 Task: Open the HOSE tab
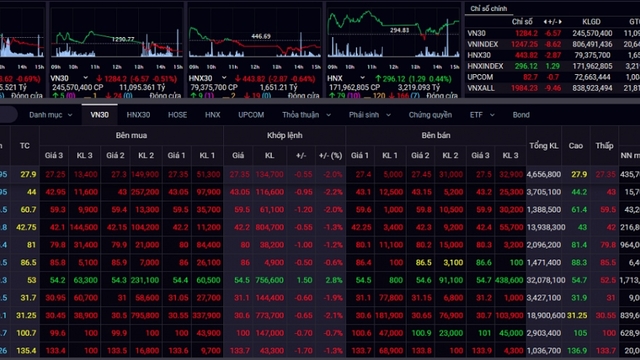click(177, 115)
